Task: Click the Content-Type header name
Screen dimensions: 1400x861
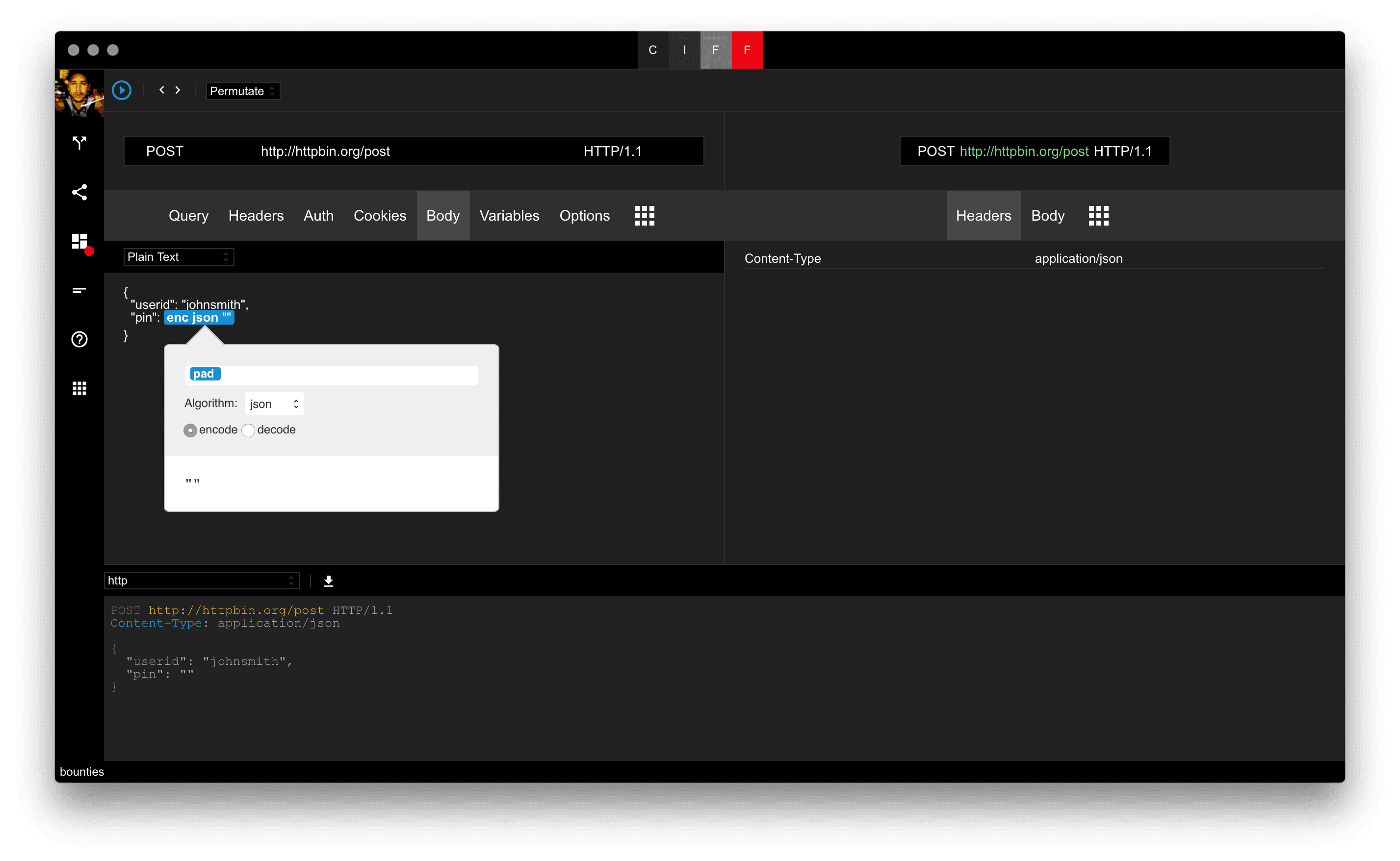Action: pyautogui.click(x=782, y=258)
